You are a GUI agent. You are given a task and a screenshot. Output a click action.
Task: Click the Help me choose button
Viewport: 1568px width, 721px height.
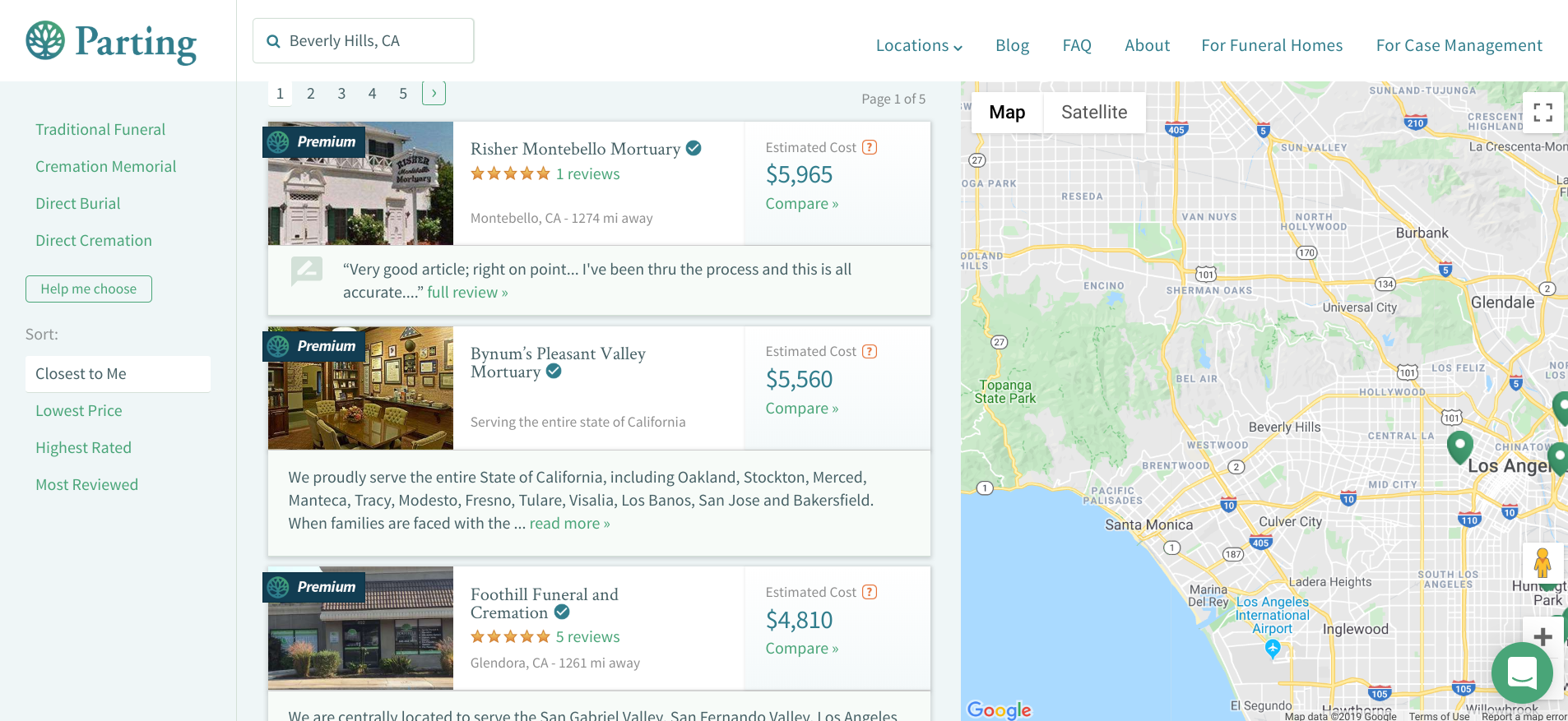click(89, 289)
